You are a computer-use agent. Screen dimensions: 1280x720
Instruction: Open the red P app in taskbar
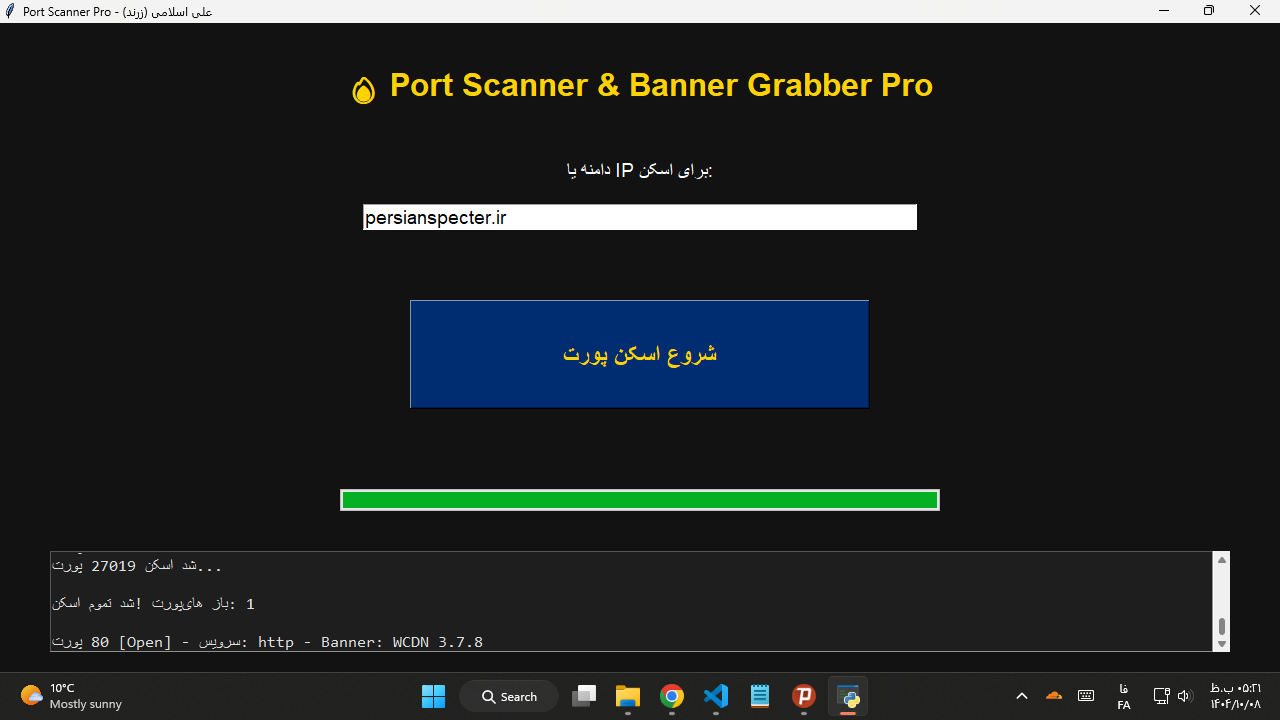(x=804, y=696)
